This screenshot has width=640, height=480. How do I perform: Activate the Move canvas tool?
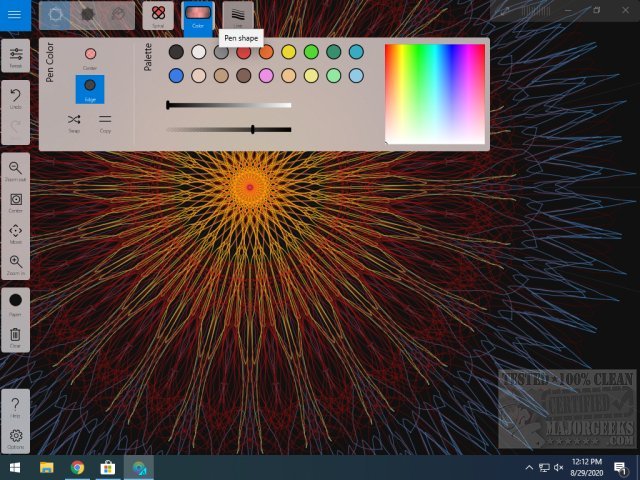(16, 233)
